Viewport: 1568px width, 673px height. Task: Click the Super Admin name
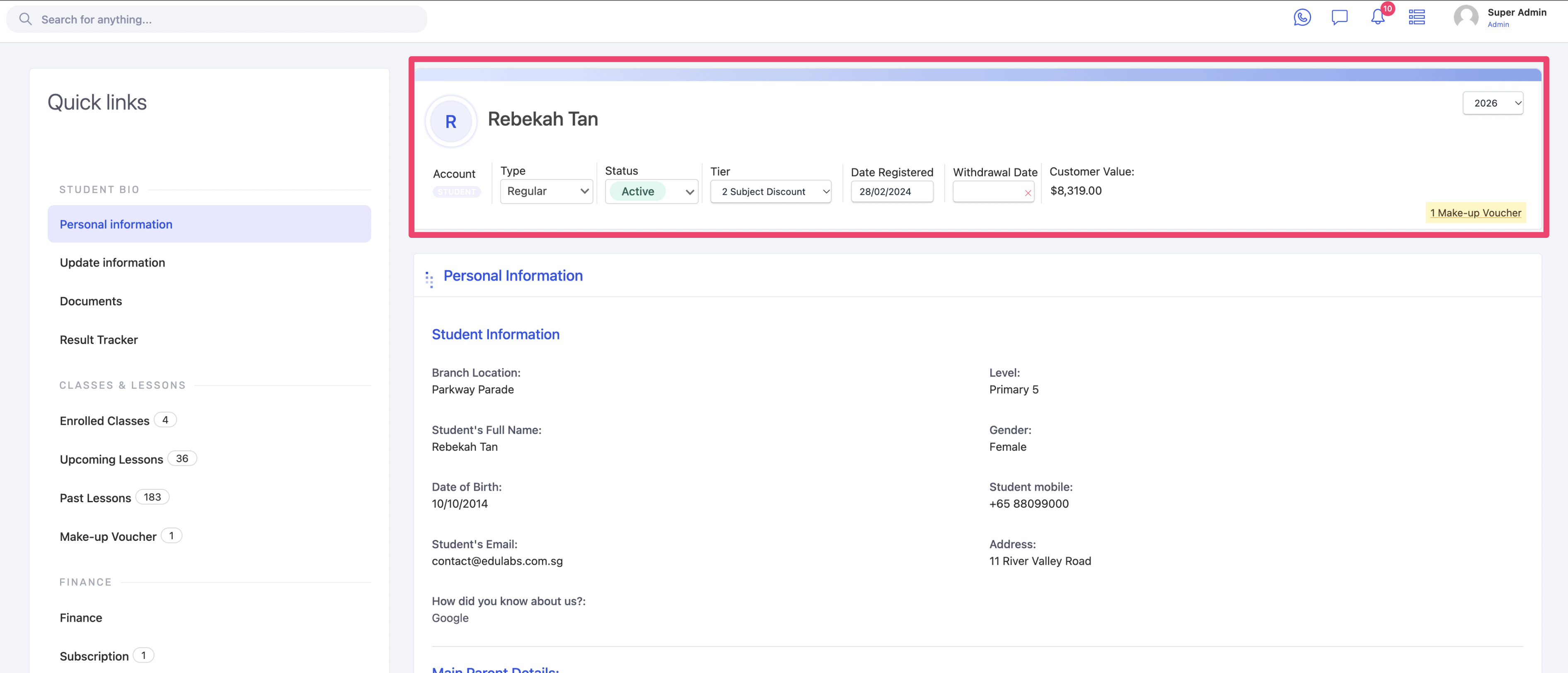coord(1516,12)
